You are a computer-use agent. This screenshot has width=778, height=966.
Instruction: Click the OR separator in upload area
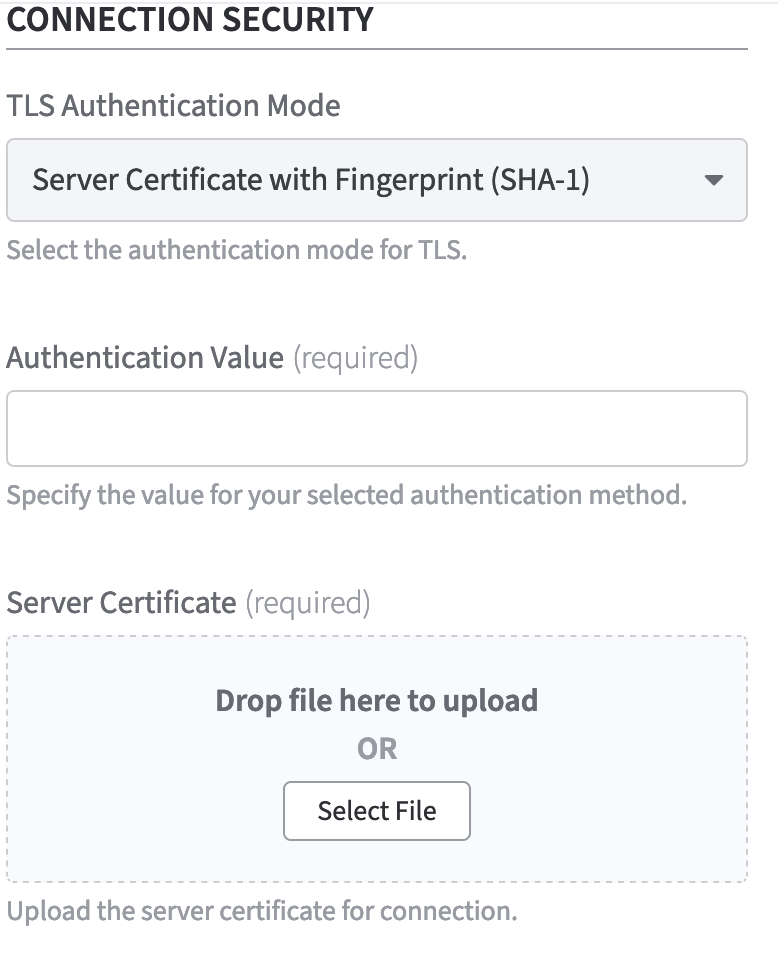point(377,748)
